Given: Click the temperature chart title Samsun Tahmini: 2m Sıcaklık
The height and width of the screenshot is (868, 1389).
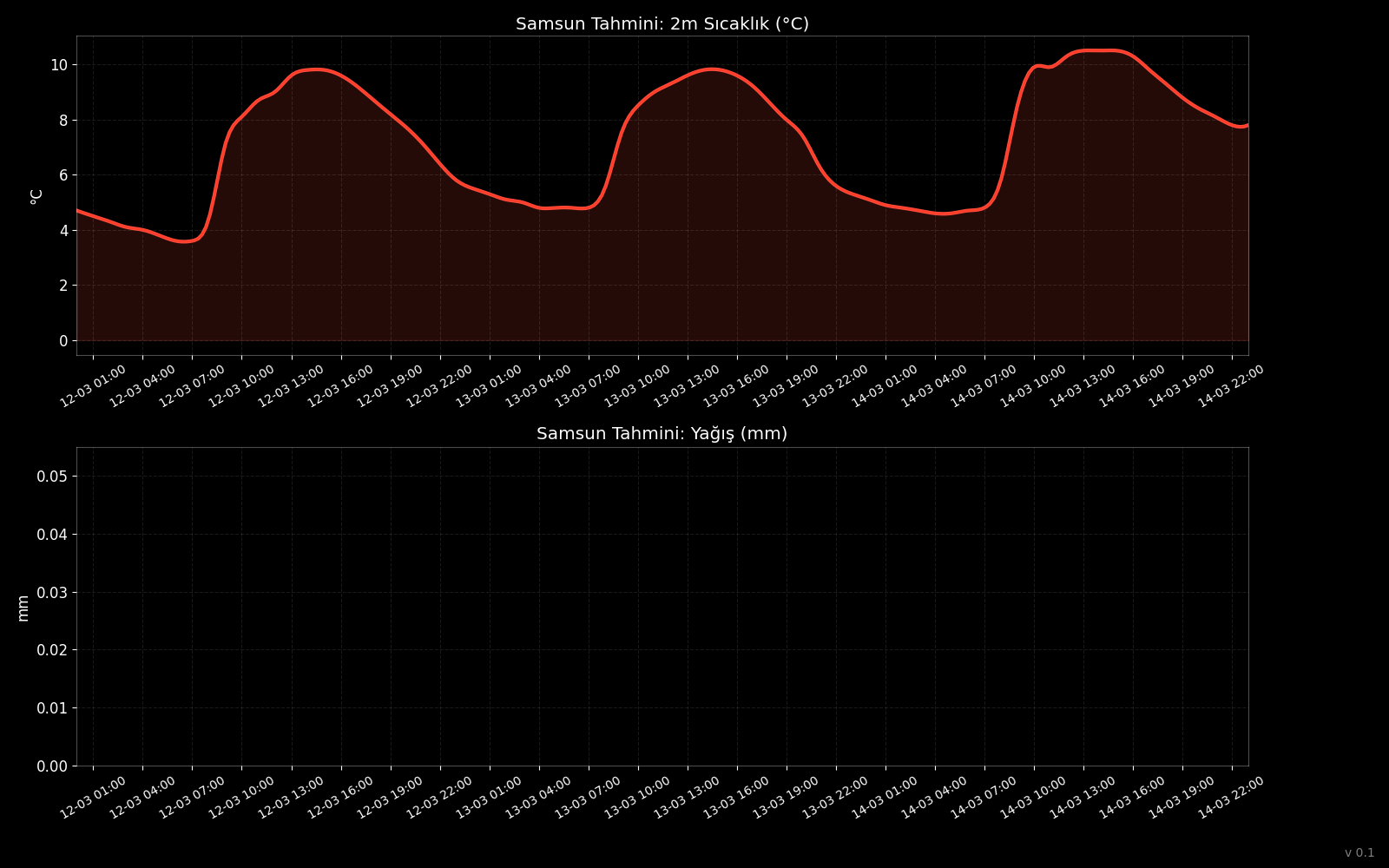Looking at the screenshot, I should (662, 24).
